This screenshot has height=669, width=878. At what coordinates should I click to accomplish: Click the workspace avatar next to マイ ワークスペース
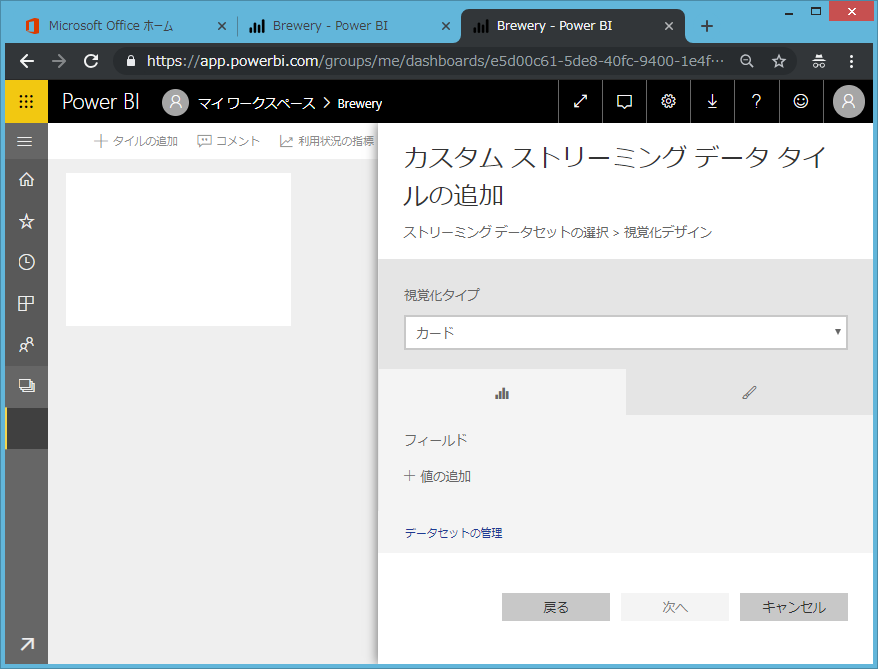(175, 102)
